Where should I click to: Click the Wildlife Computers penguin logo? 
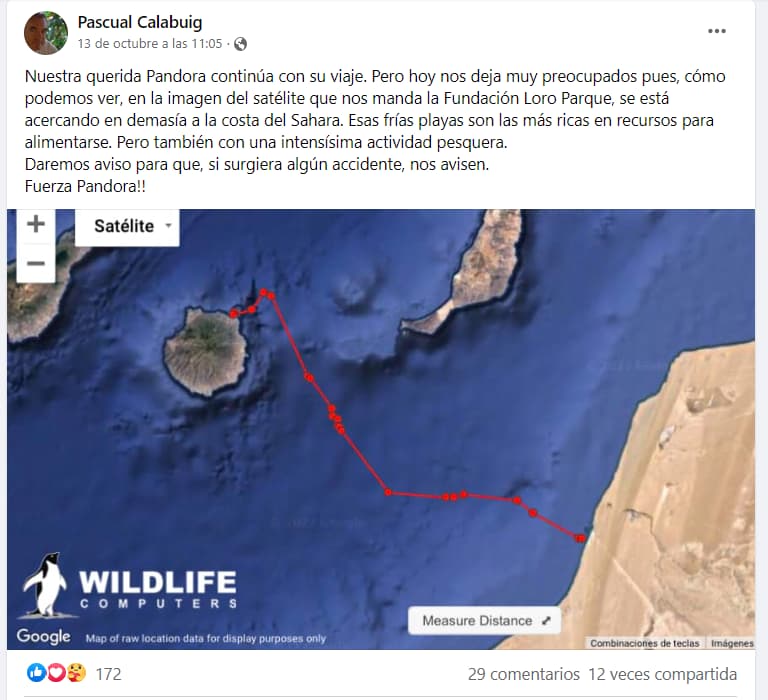coord(46,585)
